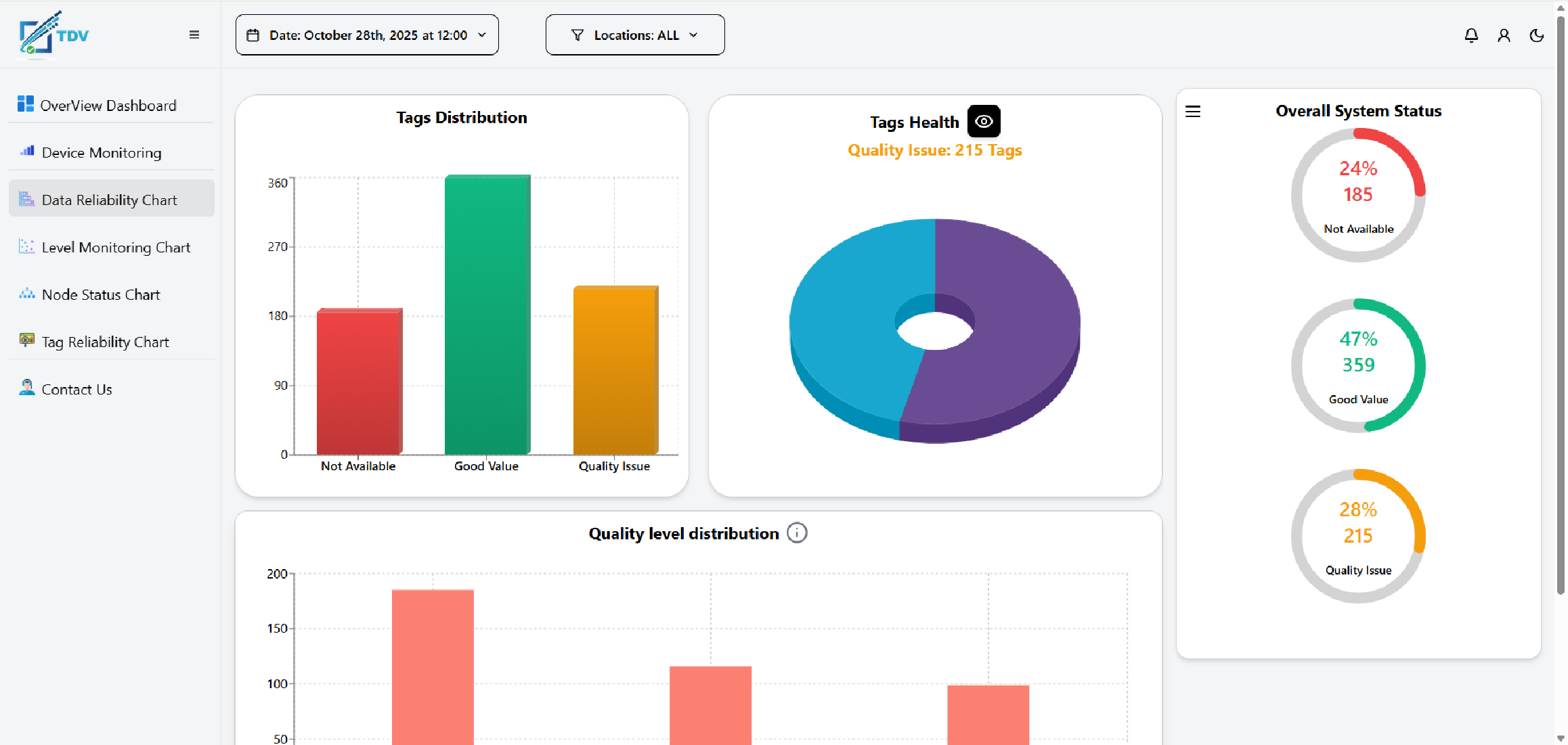Toggle Tags Health eye visibility button
The height and width of the screenshot is (745, 1568).
(984, 122)
